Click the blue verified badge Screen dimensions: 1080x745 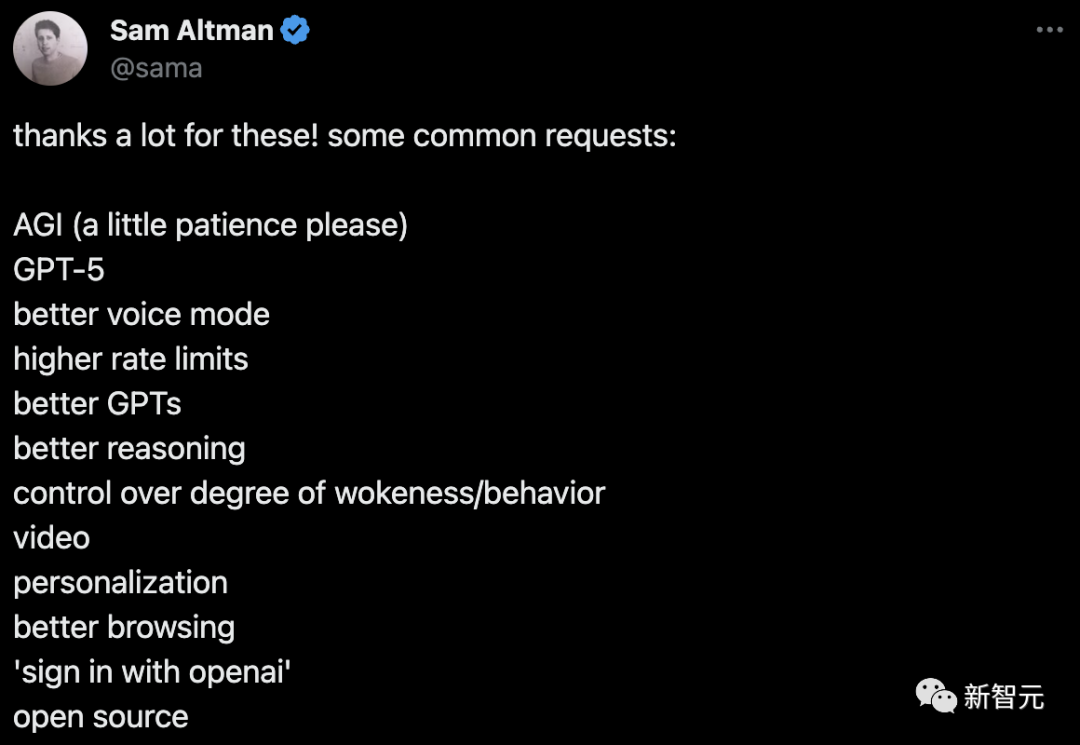[295, 31]
